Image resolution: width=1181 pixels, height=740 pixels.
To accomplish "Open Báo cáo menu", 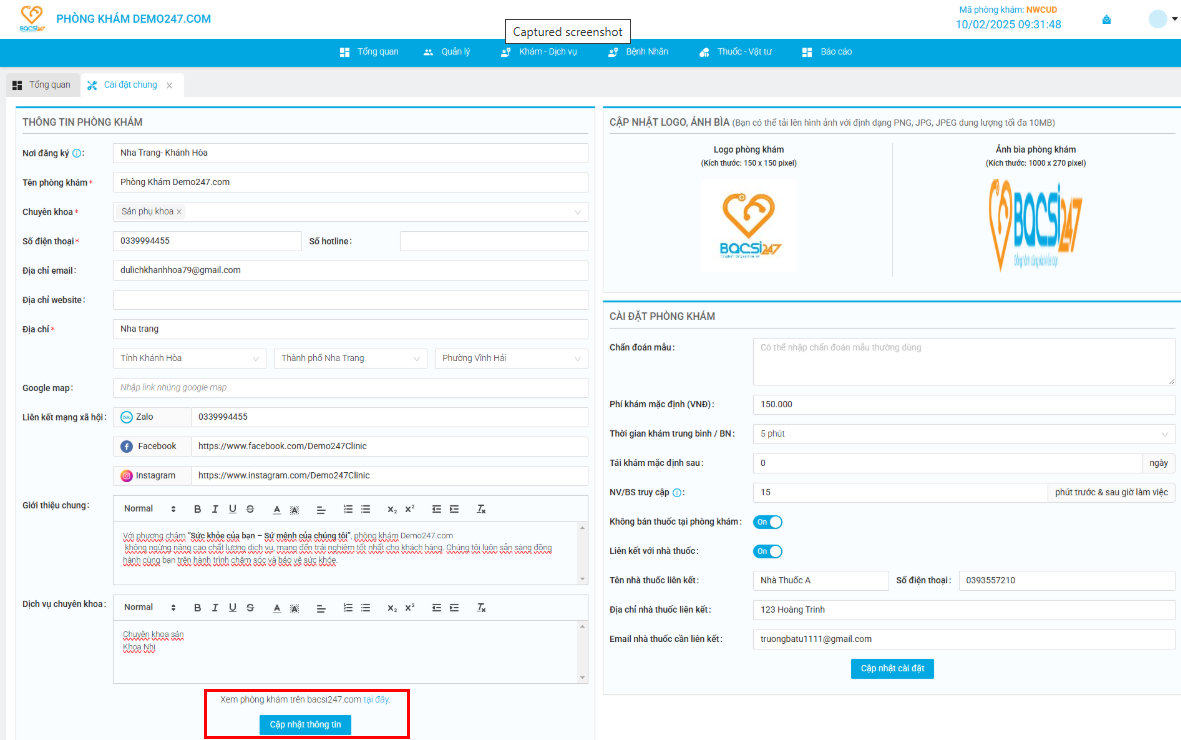I will [x=827, y=52].
